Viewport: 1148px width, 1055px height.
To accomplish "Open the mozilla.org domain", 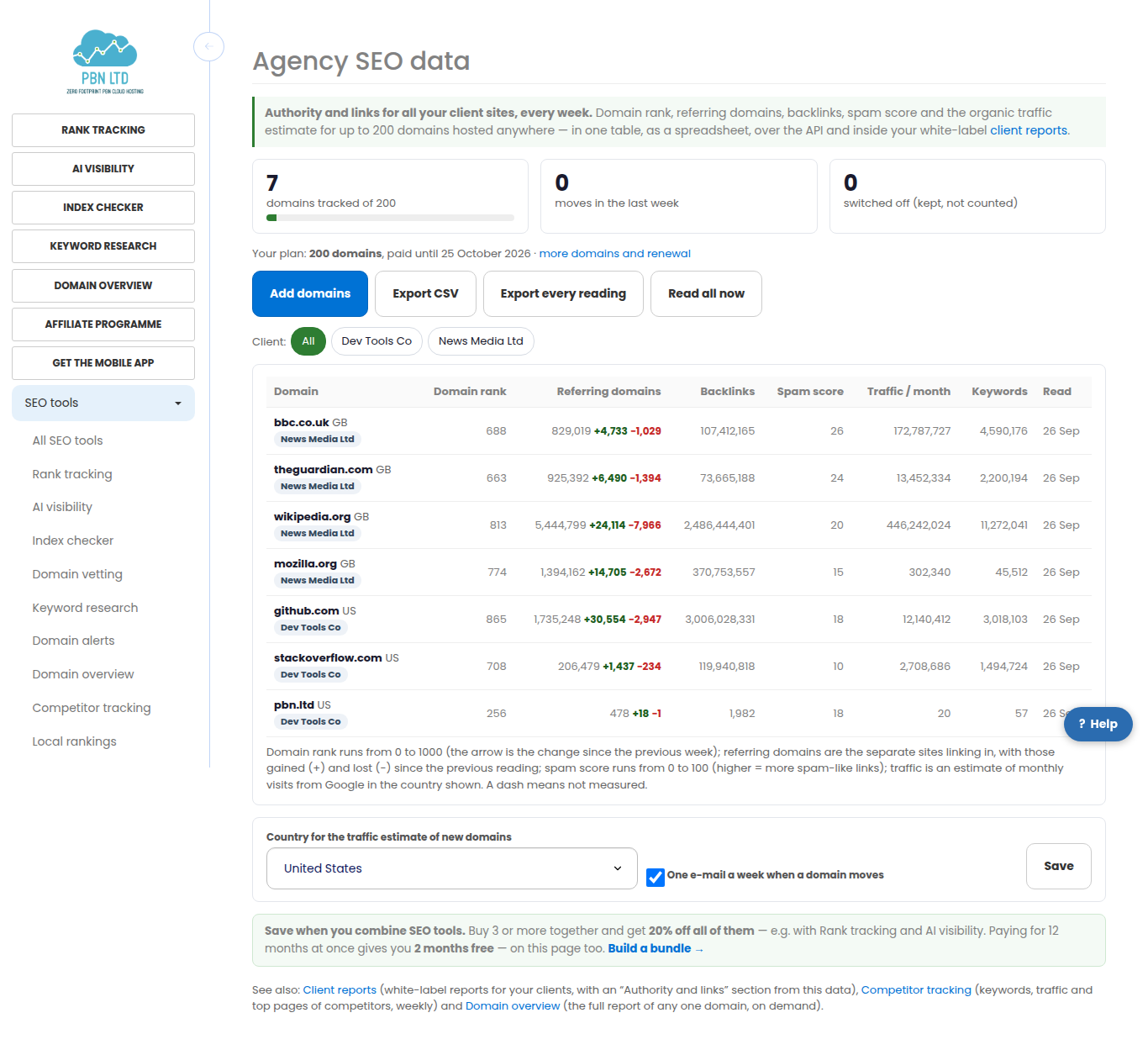I will (x=305, y=564).
